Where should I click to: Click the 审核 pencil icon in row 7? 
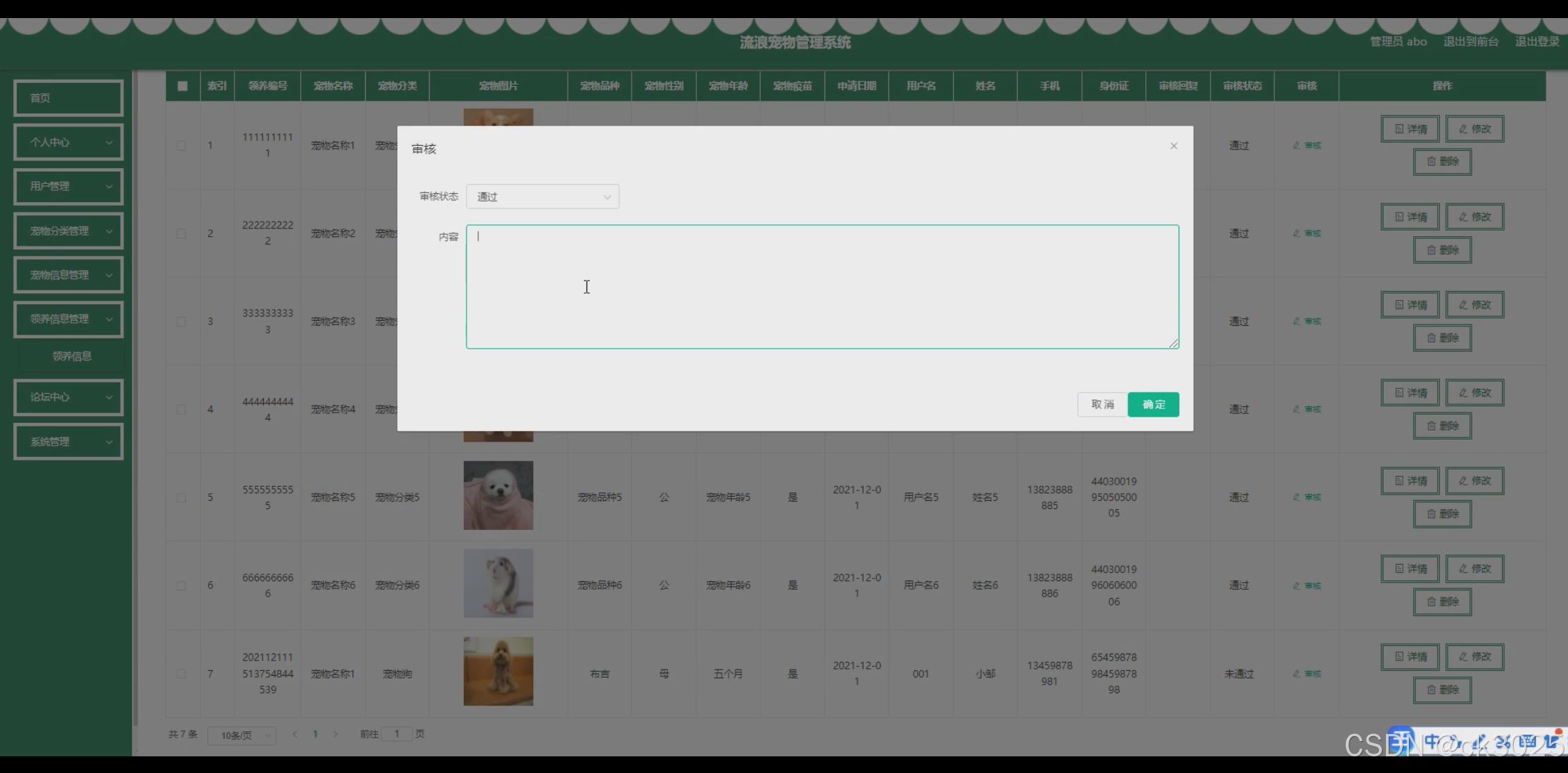(1307, 674)
